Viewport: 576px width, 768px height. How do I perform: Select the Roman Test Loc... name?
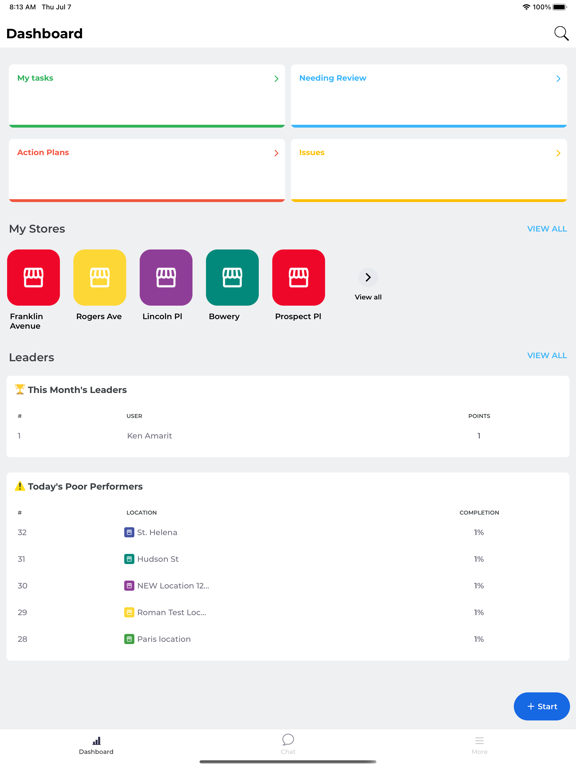coord(171,612)
